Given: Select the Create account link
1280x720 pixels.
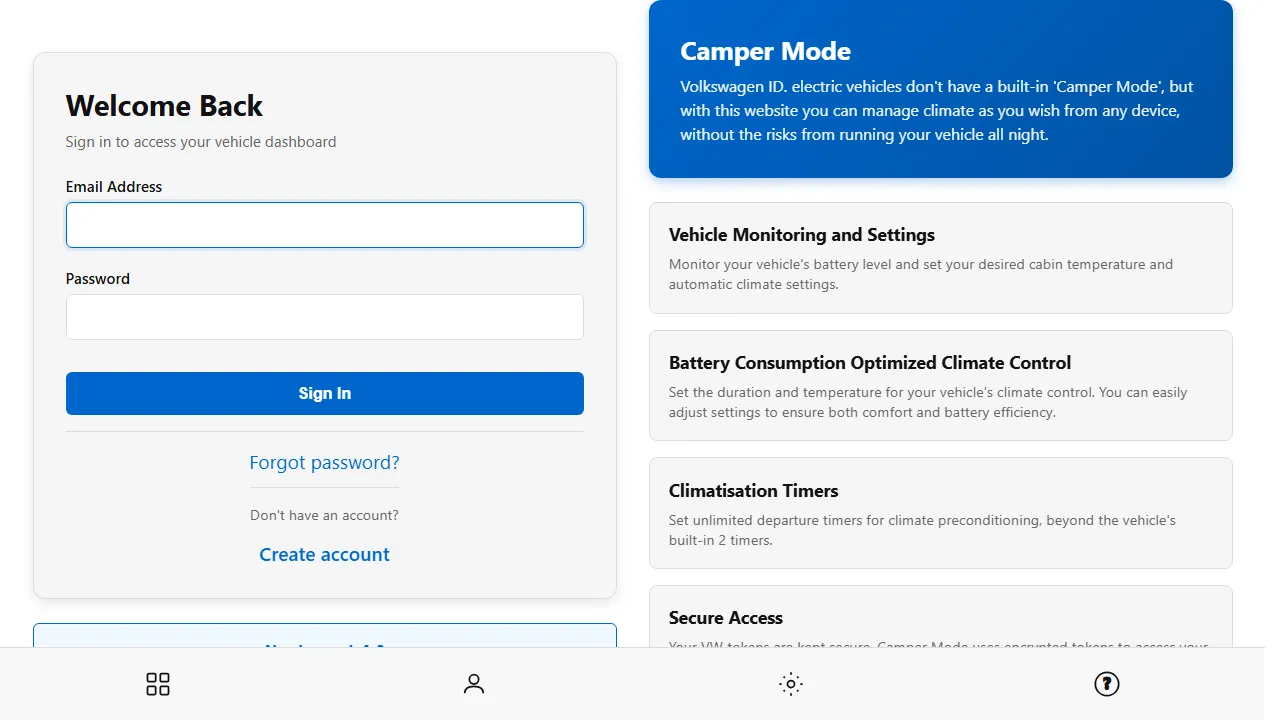Looking at the screenshot, I should (324, 554).
